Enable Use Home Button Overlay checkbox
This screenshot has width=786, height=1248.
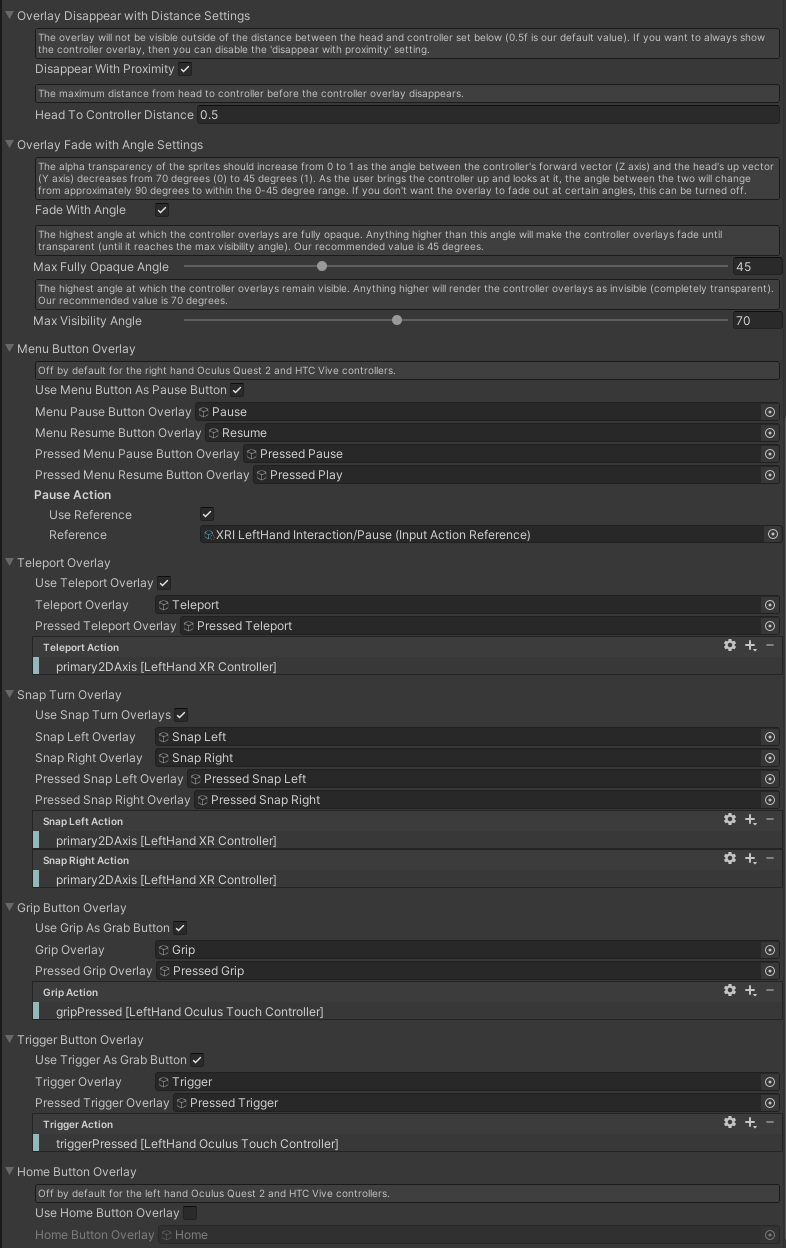tap(190, 1213)
